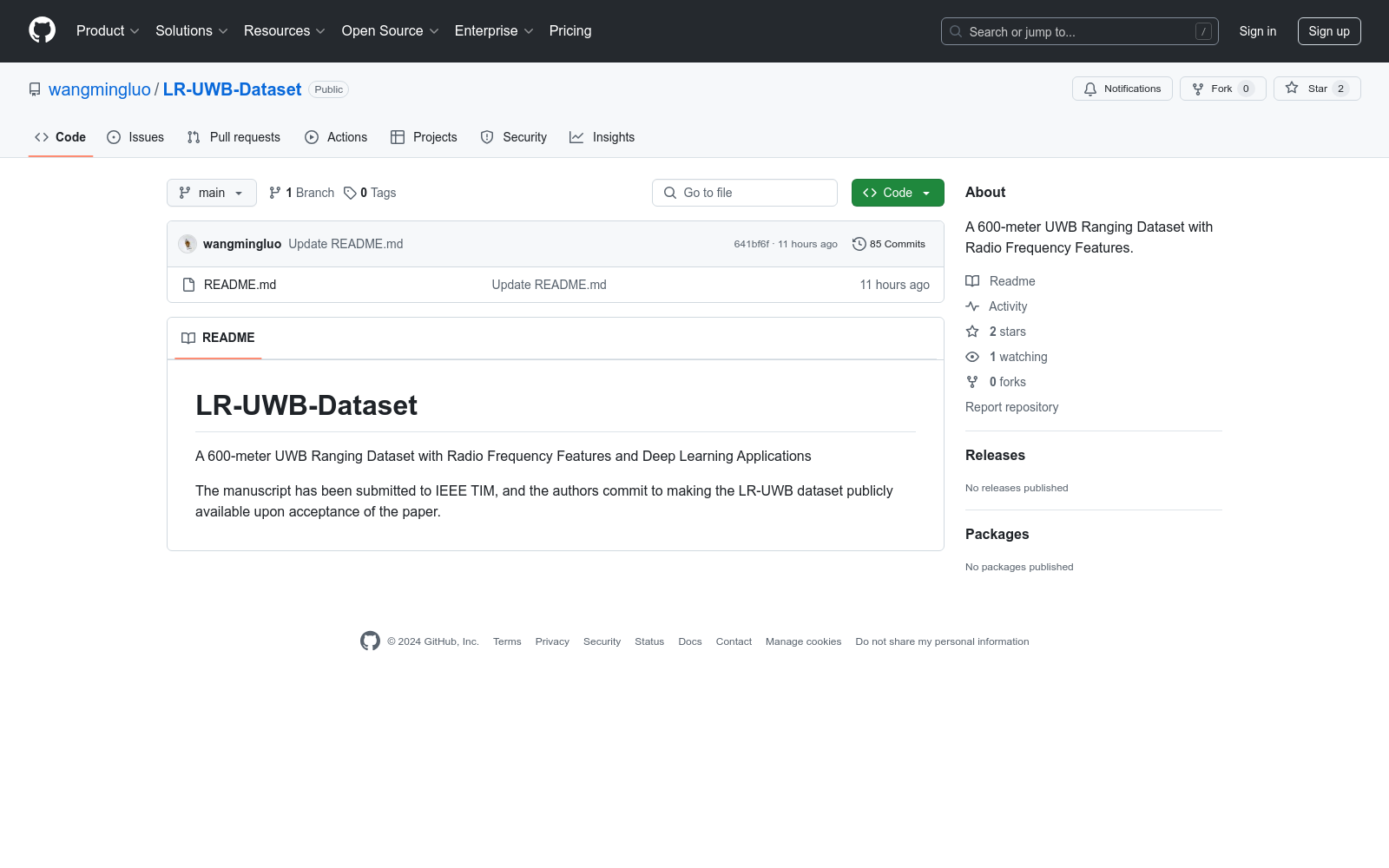Click the Readme book icon in About section
1389x868 pixels.
coord(971,281)
